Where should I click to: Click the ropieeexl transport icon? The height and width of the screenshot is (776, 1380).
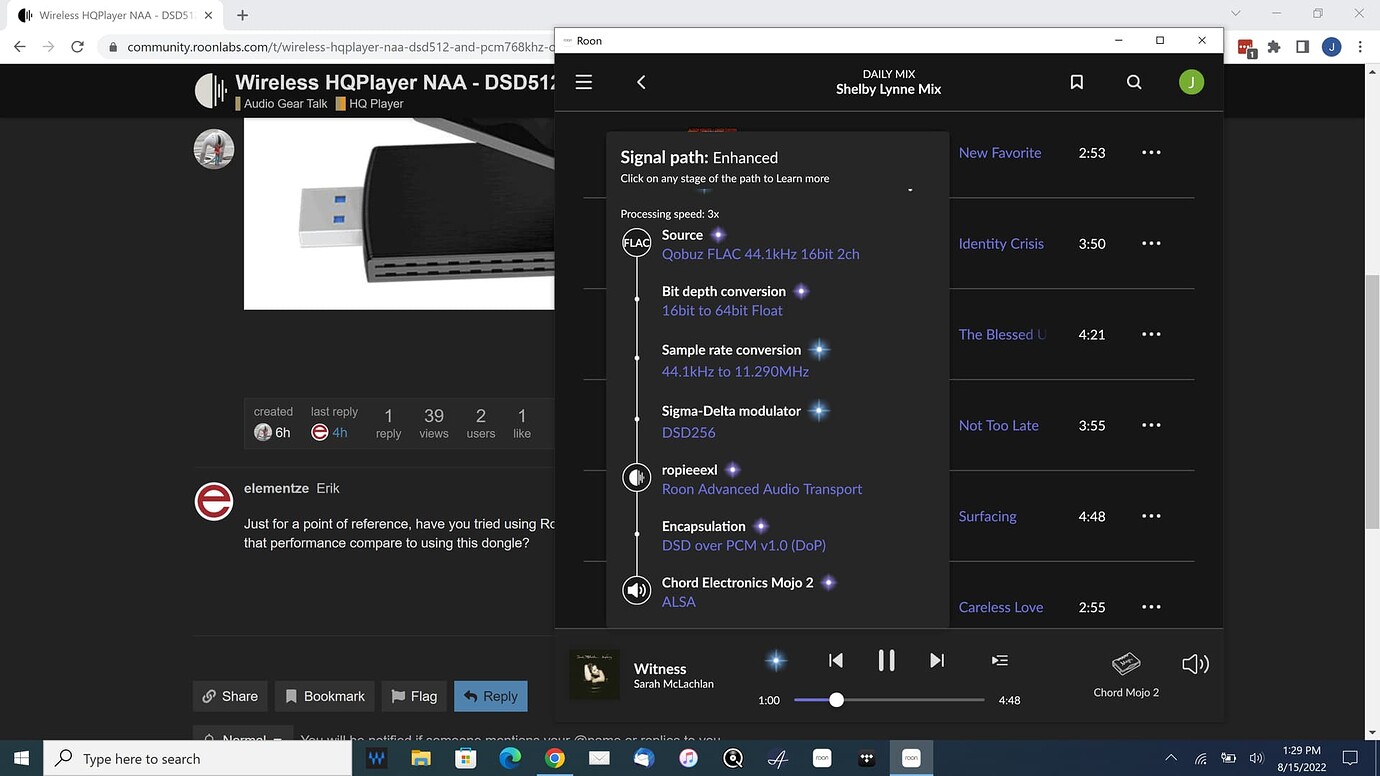point(636,478)
